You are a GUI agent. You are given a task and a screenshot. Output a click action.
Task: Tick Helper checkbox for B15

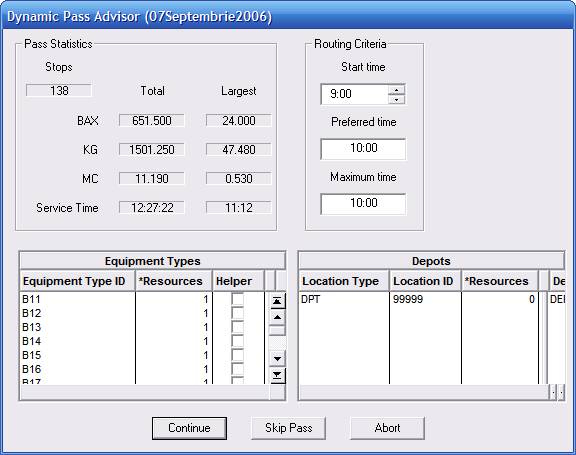coord(237,355)
